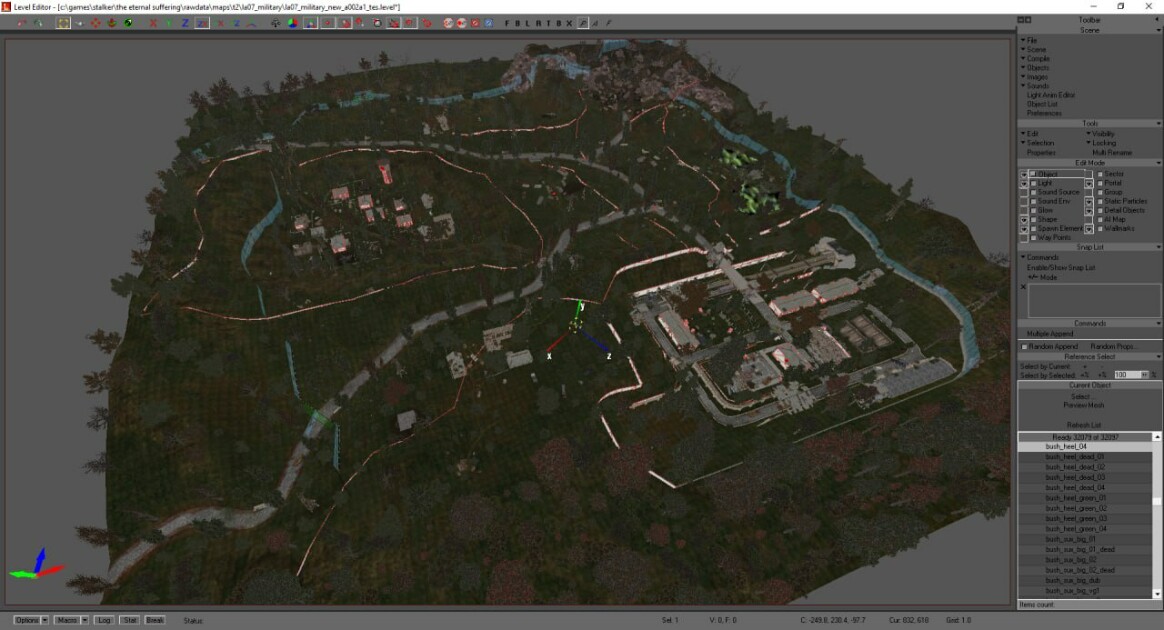Image resolution: width=1164 pixels, height=630 pixels.
Task: Select the red X axis constraint
Action: [x=153, y=23]
